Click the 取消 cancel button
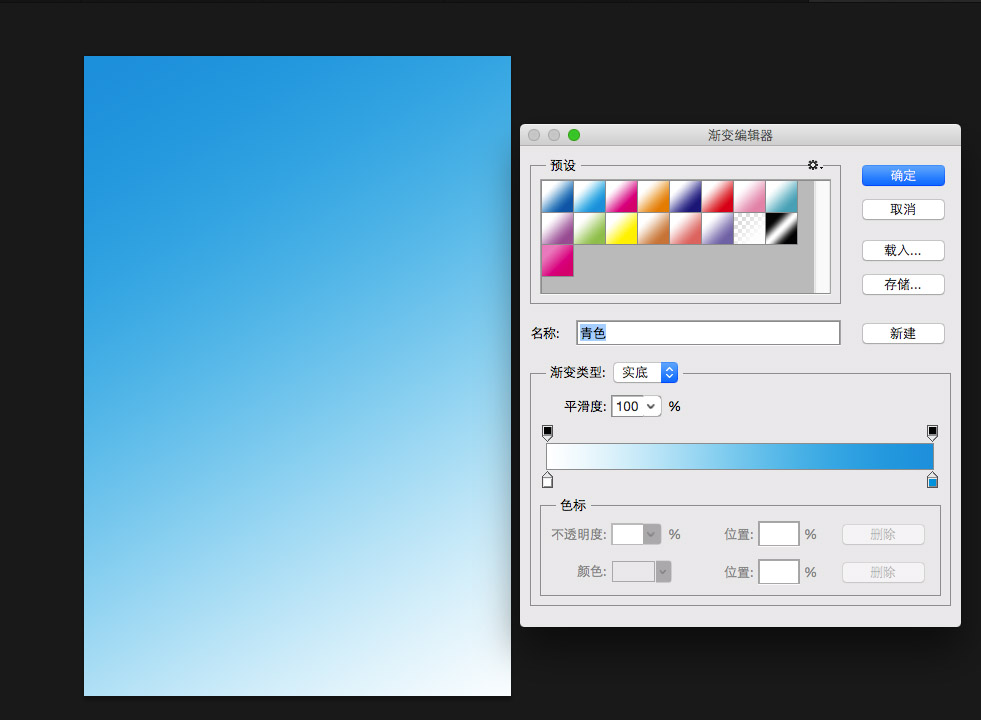Viewport: 981px width, 720px height. tap(903, 210)
